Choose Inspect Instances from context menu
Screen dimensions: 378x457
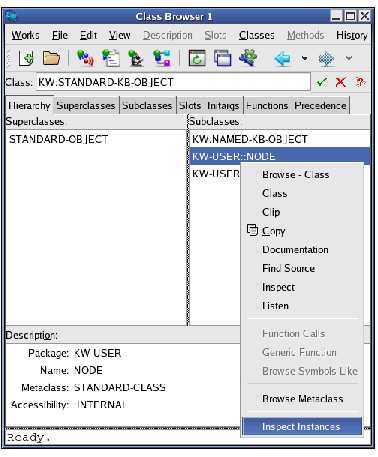coord(302,426)
